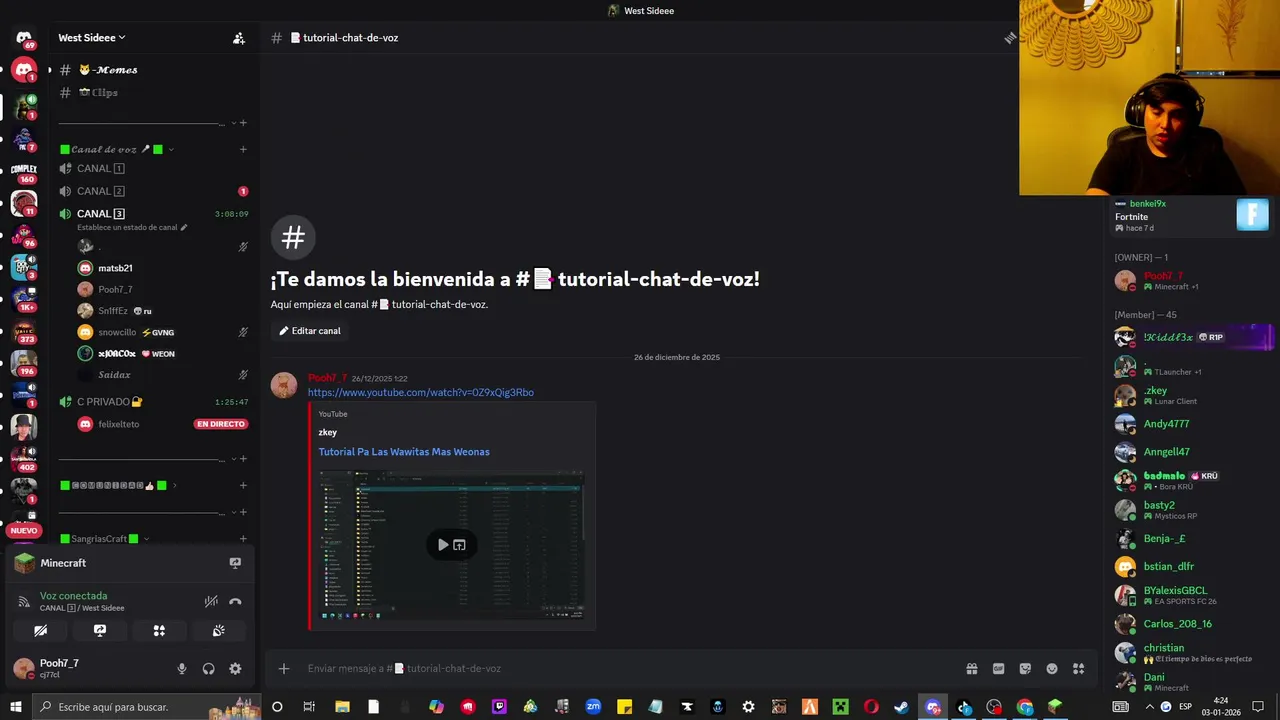Open the invite people icon beside West Sideee
The width and height of the screenshot is (1280, 720).
point(239,38)
